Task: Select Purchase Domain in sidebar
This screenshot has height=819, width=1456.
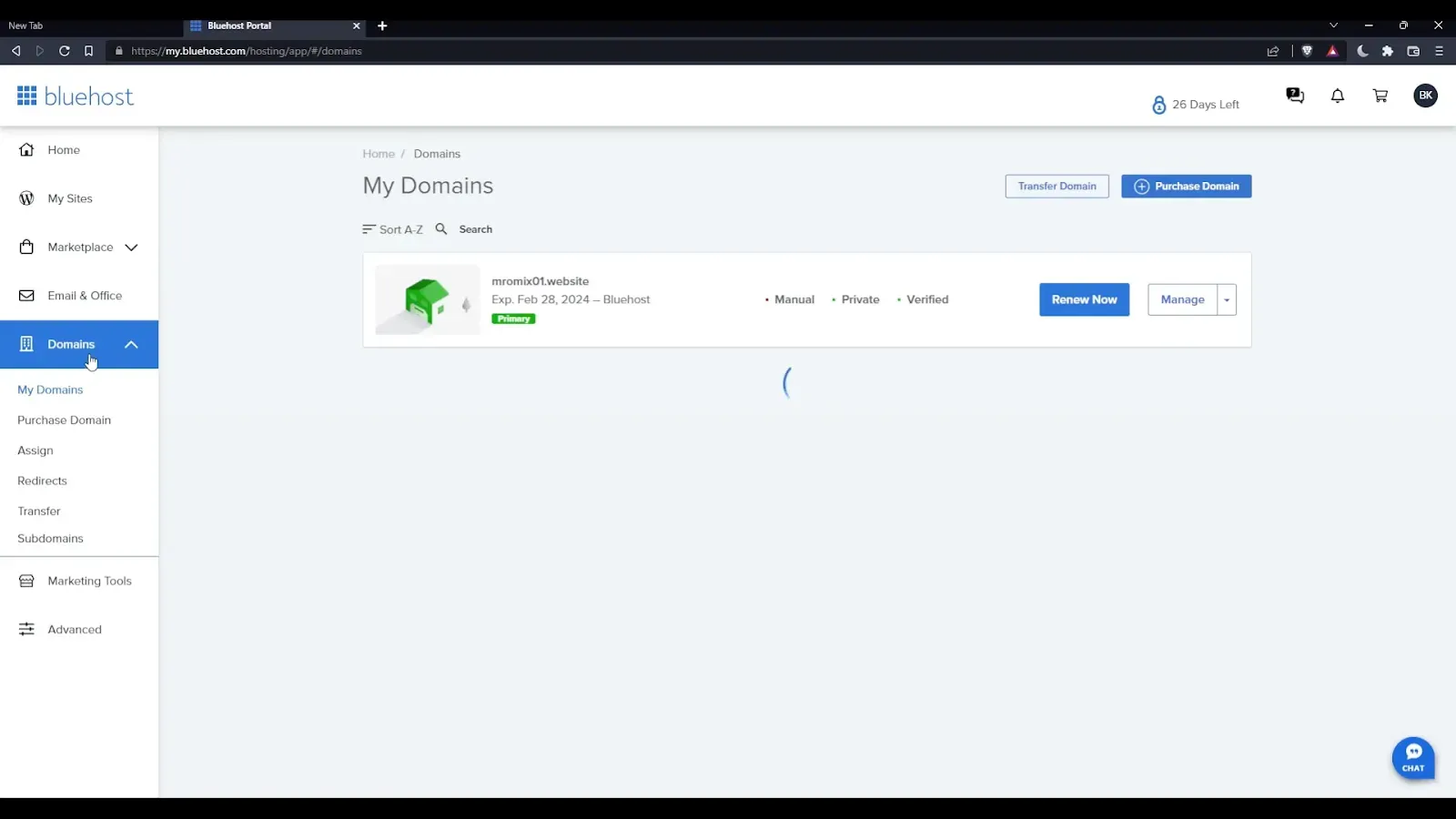Action: tap(64, 420)
